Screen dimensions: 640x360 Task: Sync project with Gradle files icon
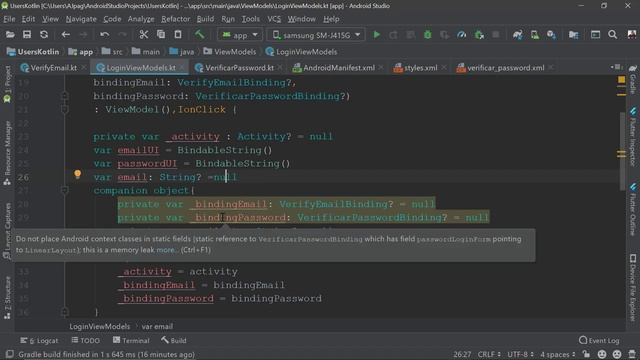518,35
